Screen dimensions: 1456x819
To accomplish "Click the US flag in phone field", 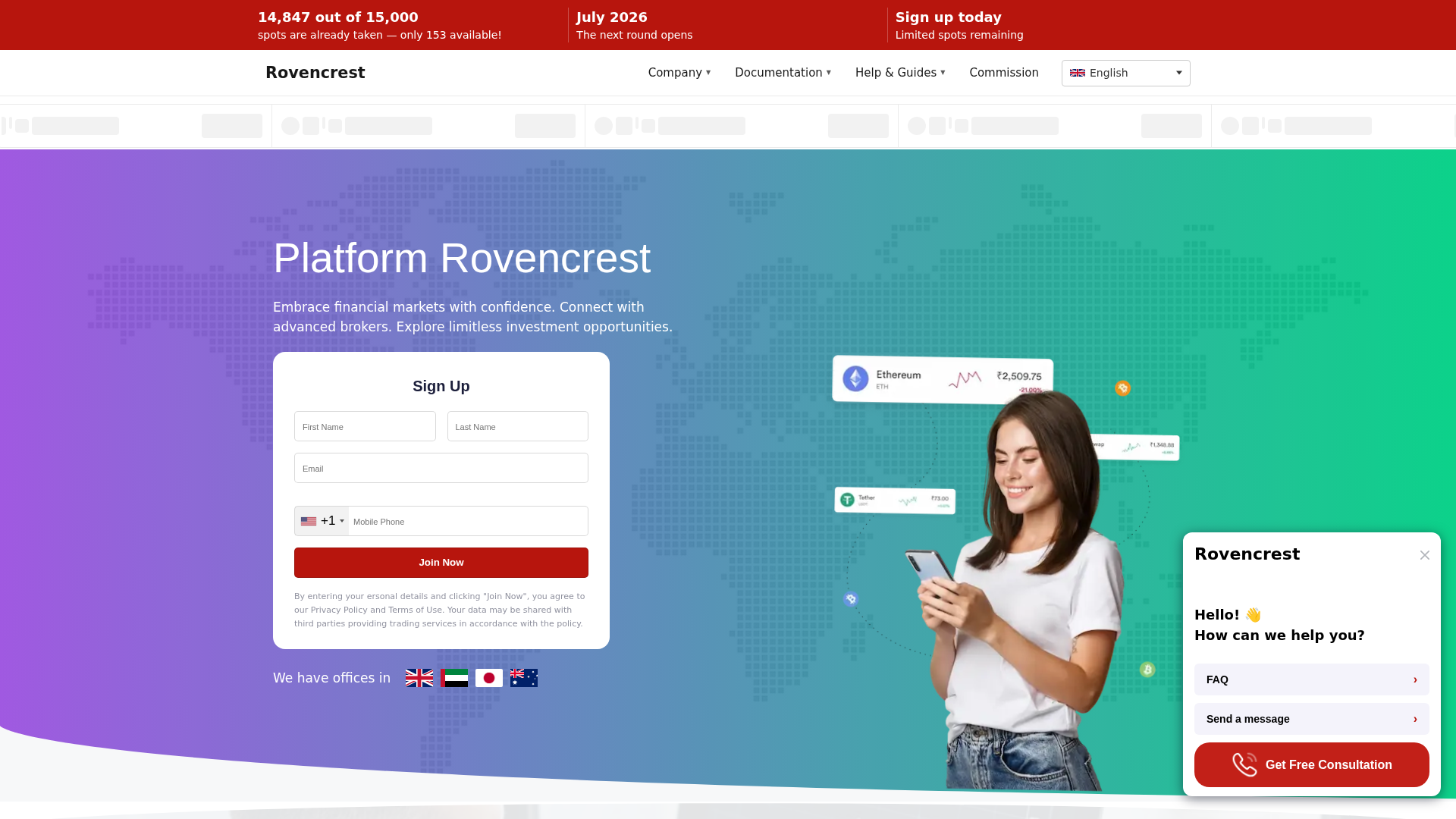I will pos(309,521).
